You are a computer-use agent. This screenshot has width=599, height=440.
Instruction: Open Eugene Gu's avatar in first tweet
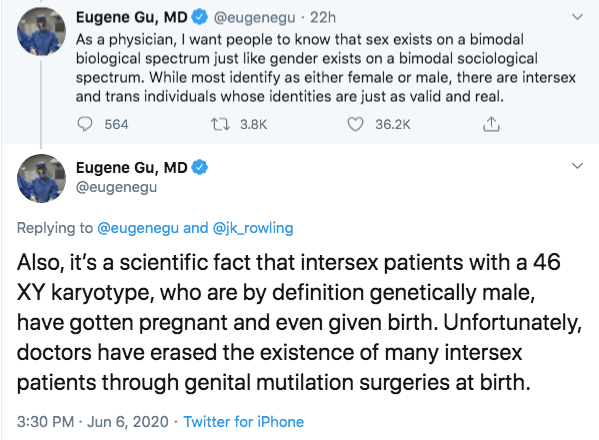[x=41, y=31]
